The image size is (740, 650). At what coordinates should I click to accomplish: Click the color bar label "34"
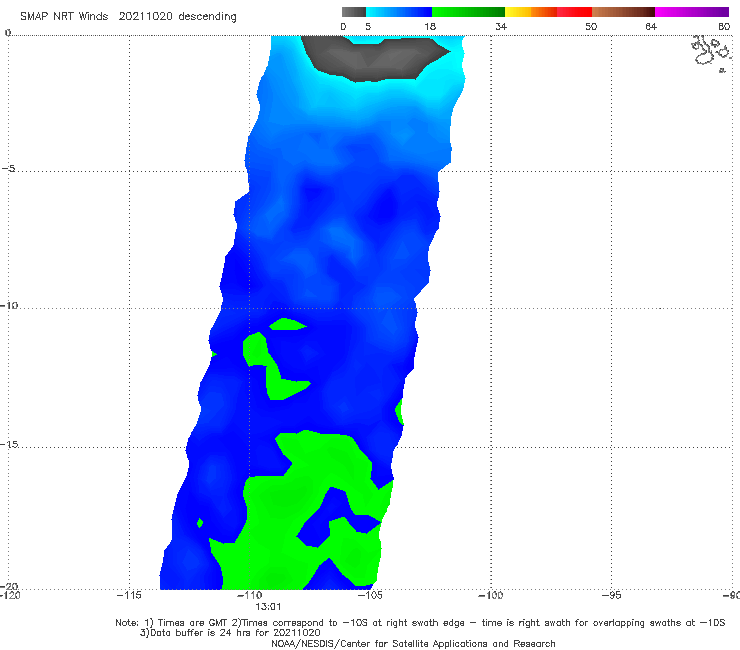tap(501, 26)
